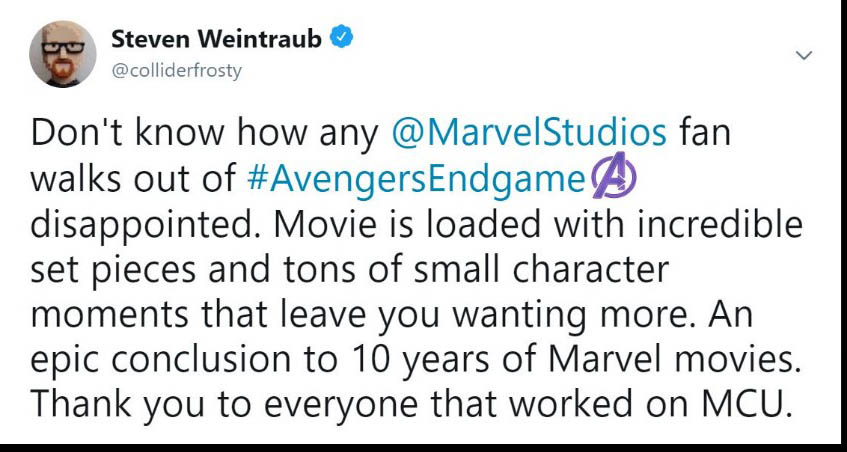
Task: Click the purple Avengers logo emoji
Action: pos(613,179)
